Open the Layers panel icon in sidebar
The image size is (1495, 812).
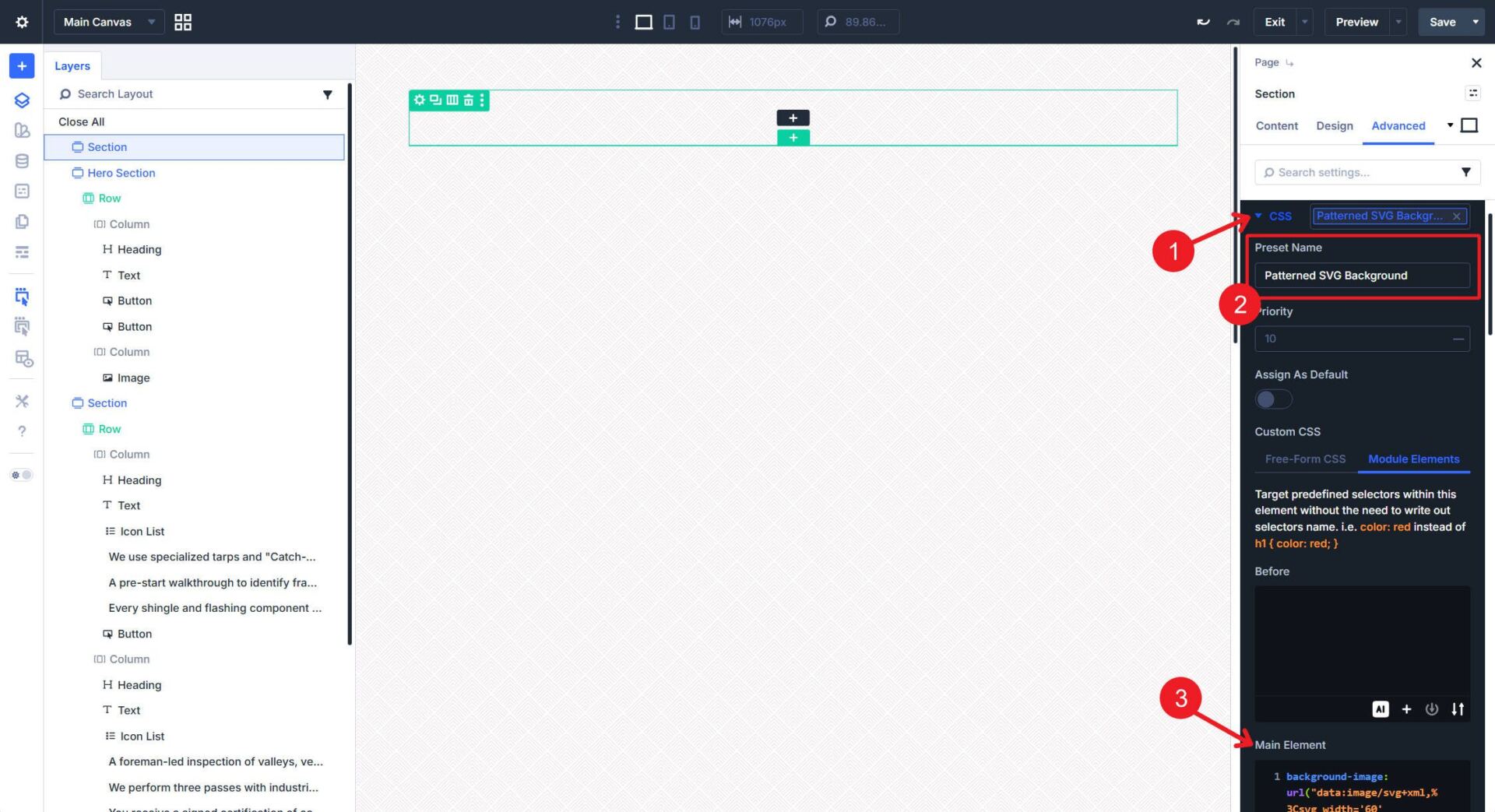(x=22, y=100)
